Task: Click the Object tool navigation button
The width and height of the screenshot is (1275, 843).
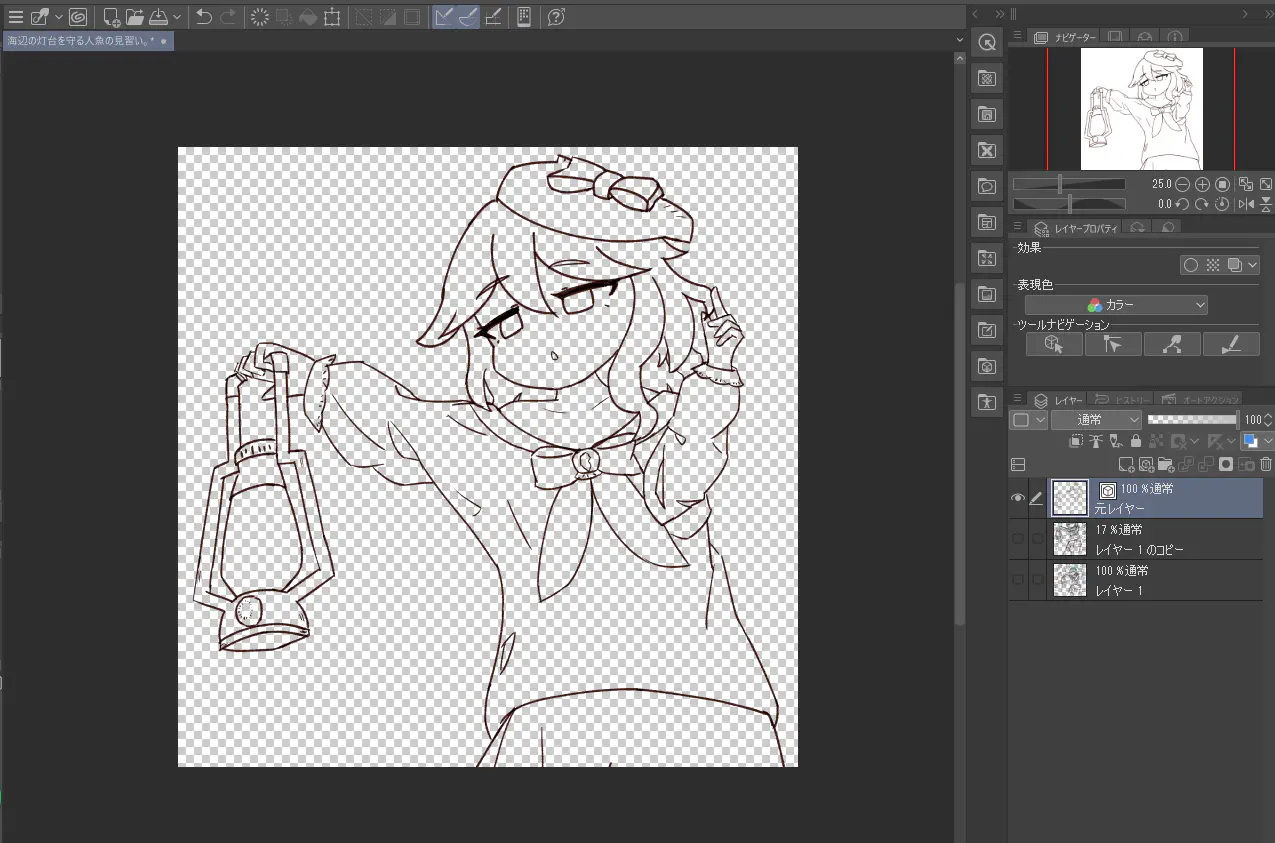Action: click(1055, 344)
